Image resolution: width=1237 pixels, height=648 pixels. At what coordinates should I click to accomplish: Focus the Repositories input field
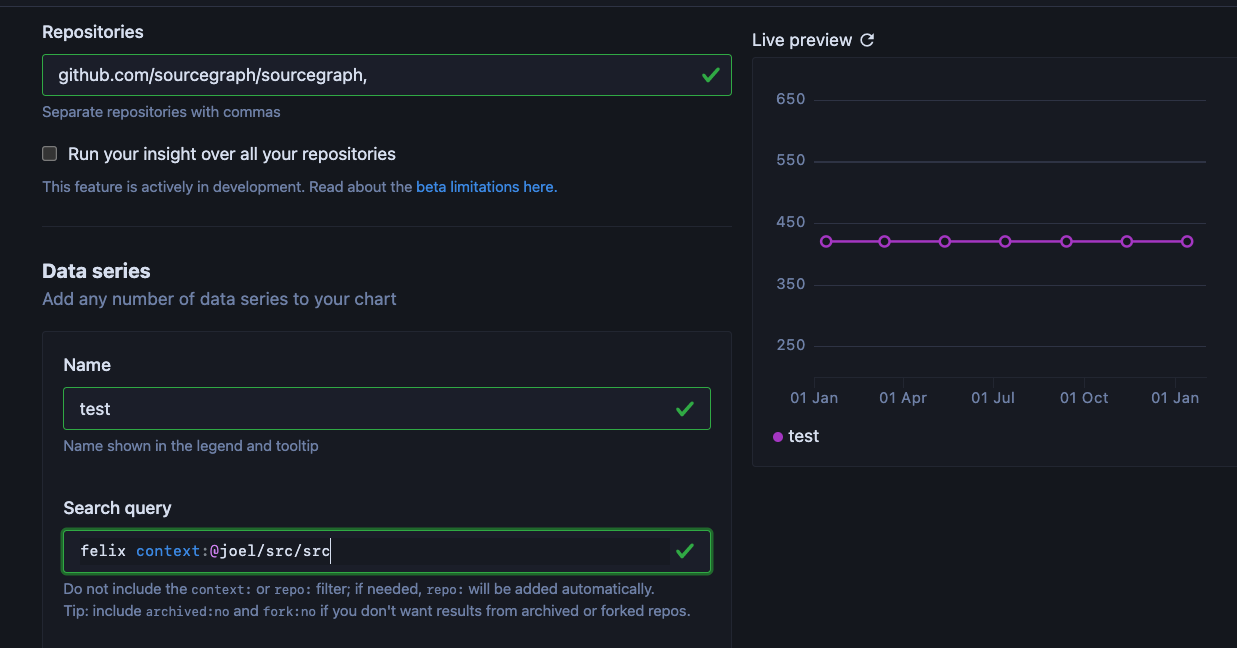pos(370,75)
